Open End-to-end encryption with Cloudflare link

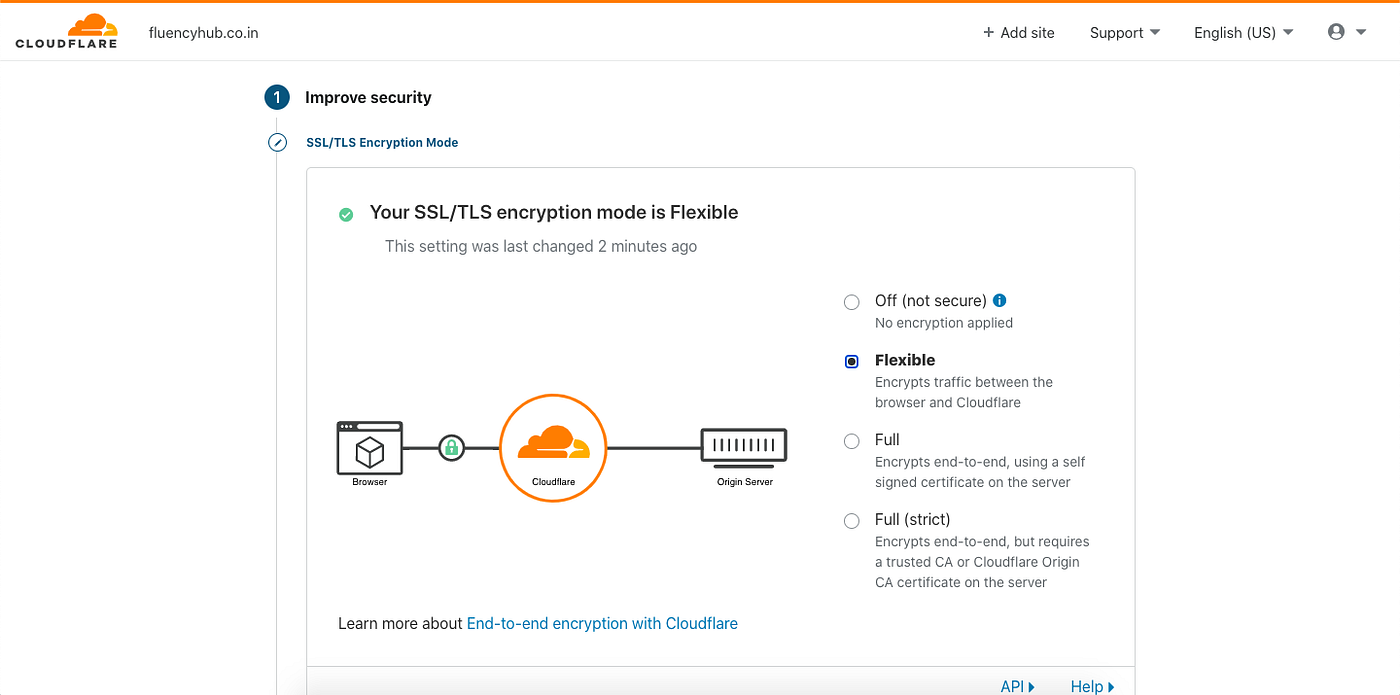(x=602, y=623)
